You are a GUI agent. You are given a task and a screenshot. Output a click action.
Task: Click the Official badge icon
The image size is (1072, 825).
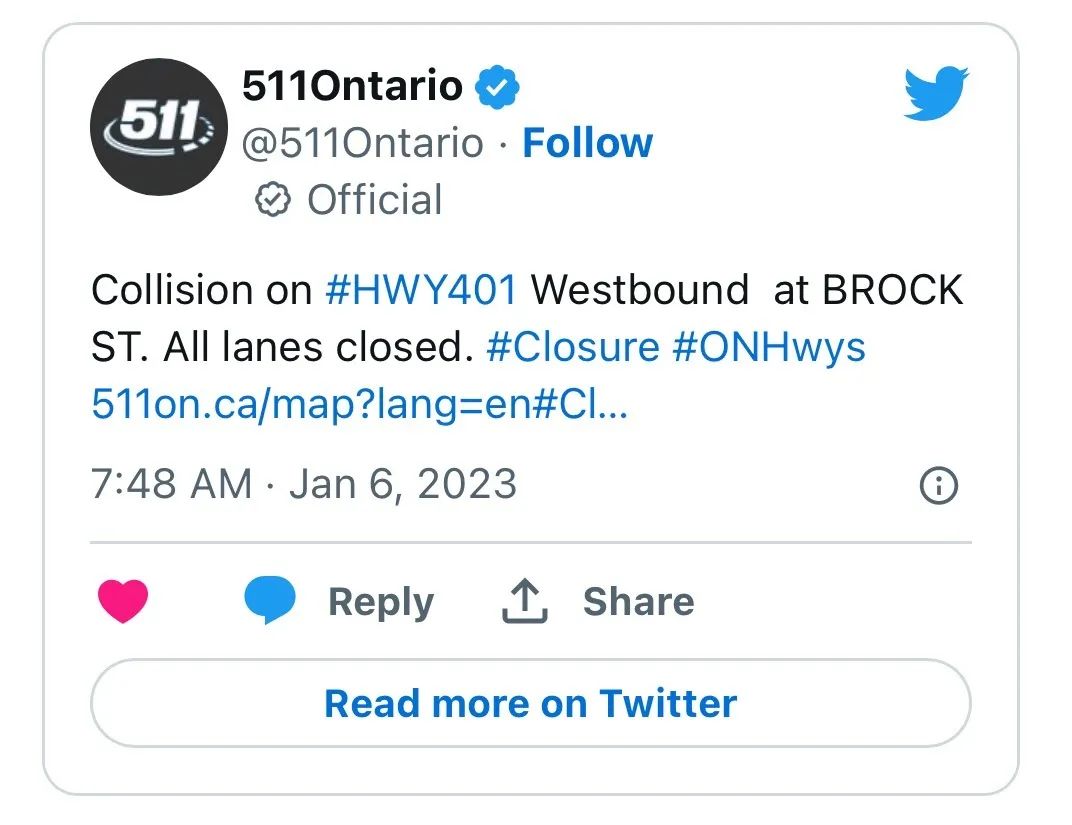point(273,200)
